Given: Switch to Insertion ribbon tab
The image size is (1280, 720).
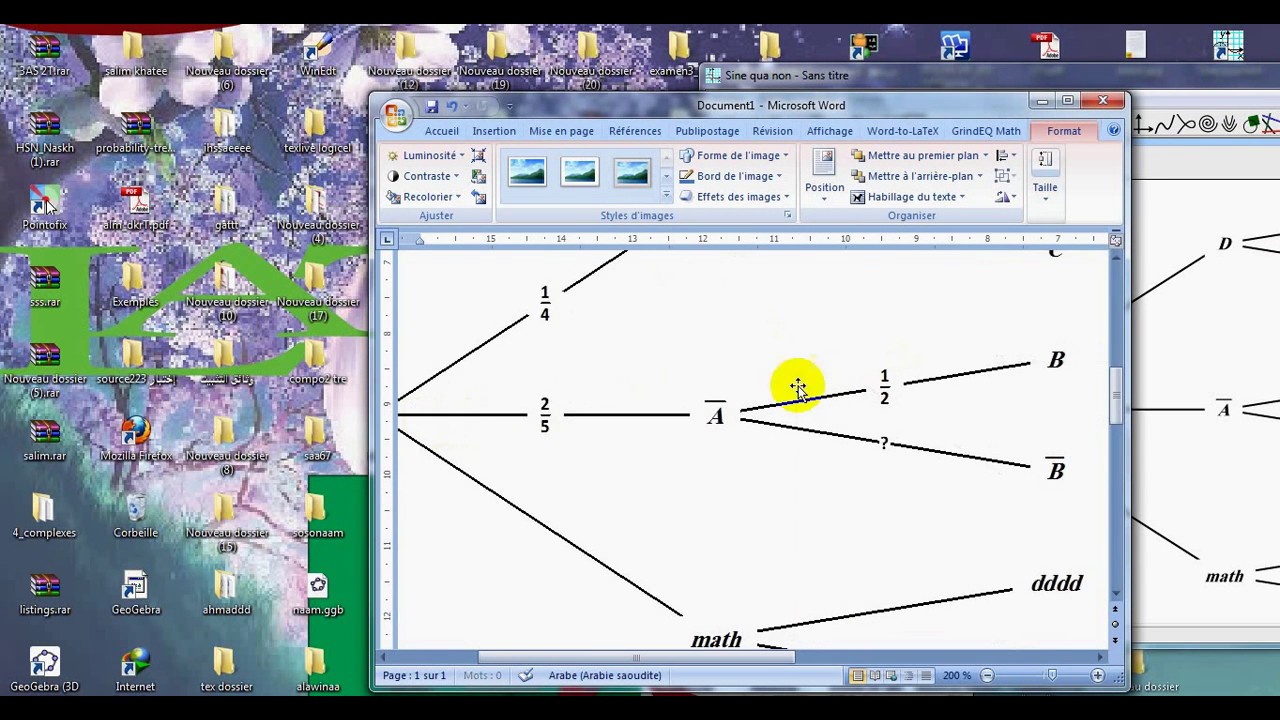Looking at the screenshot, I should pyautogui.click(x=494, y=131).
